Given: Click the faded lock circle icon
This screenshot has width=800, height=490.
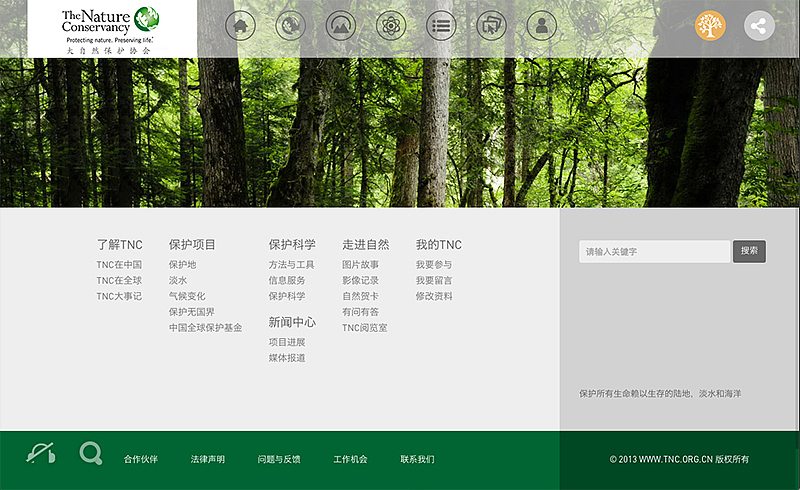Looking at the screenshot, I should point(592,26).
